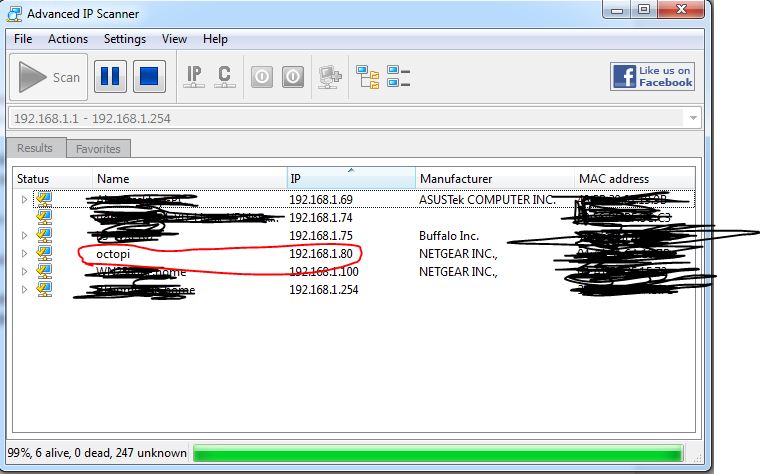
Task: Open the Settings menu
Action: 125,39
